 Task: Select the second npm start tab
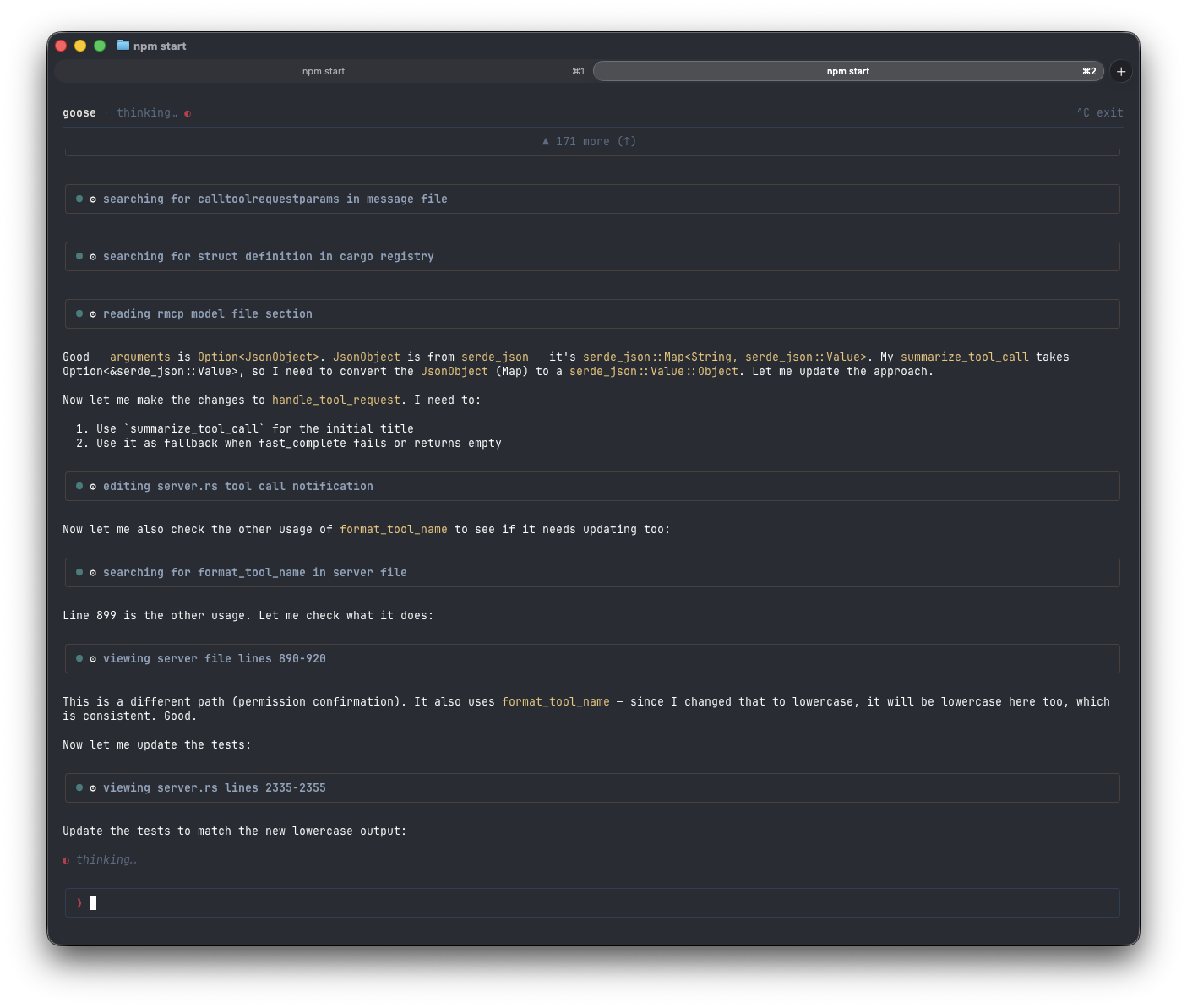[x=847, y=72]
